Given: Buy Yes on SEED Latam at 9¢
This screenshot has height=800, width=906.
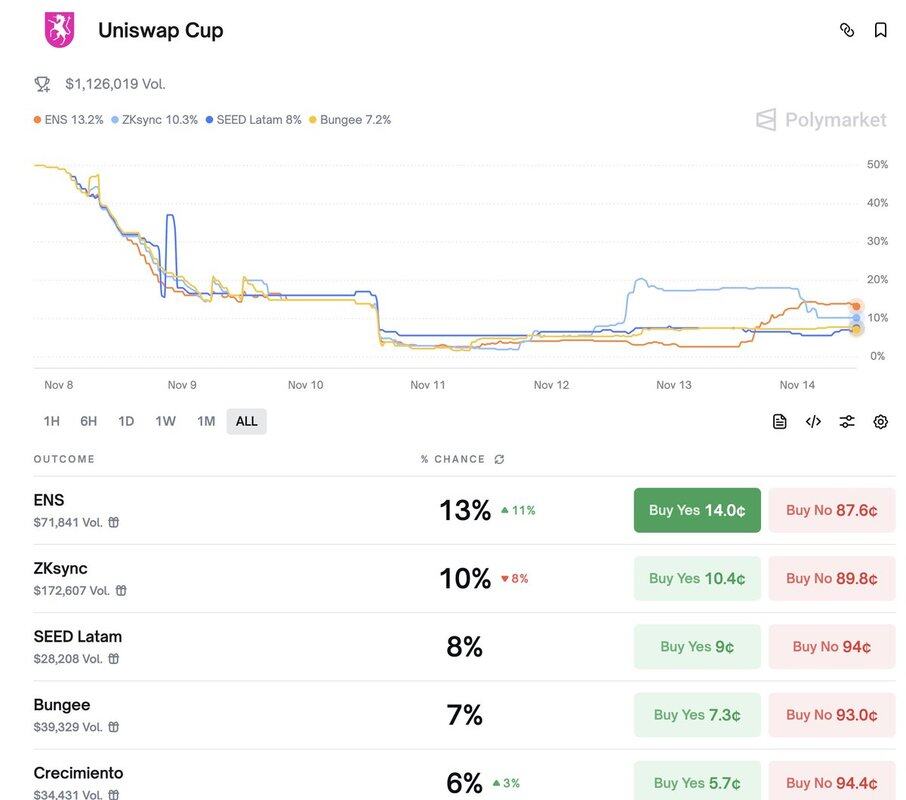Looking at the screenshot, I should click(697, 647).
